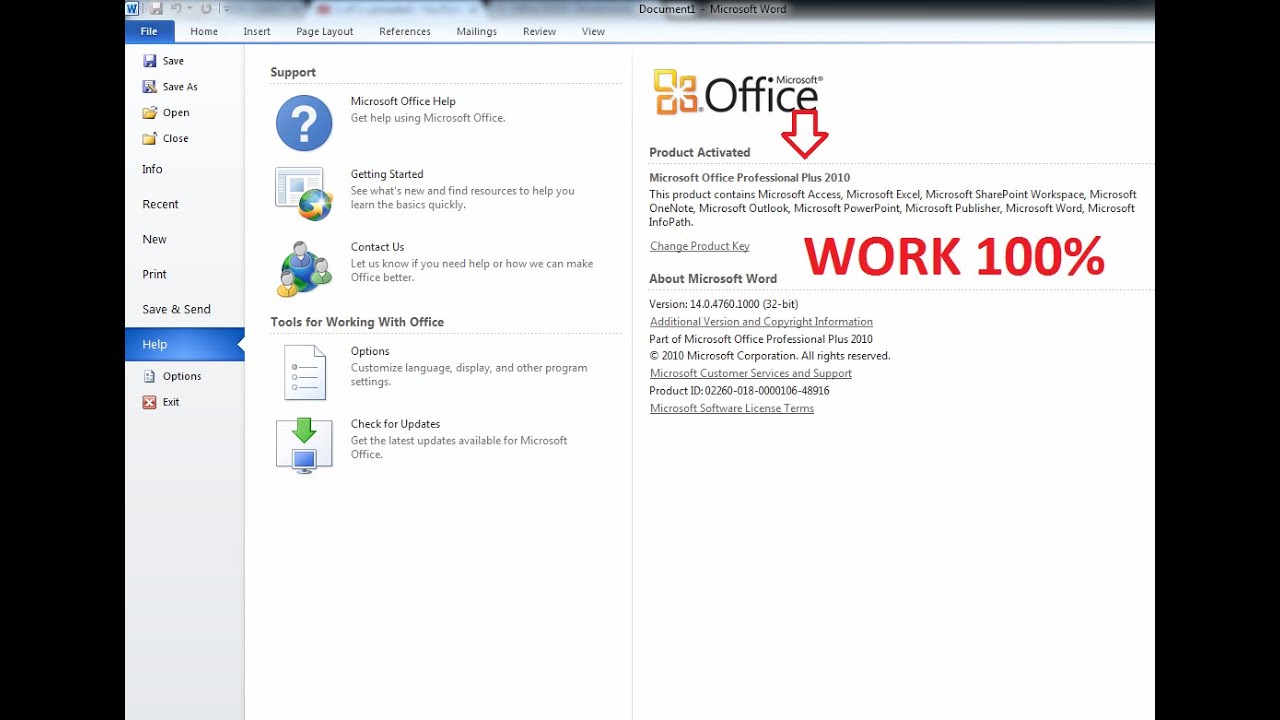Click the Save icon in Quick Access Toolbar
This screenshot has width=1280, height=720.
point(157,9)
